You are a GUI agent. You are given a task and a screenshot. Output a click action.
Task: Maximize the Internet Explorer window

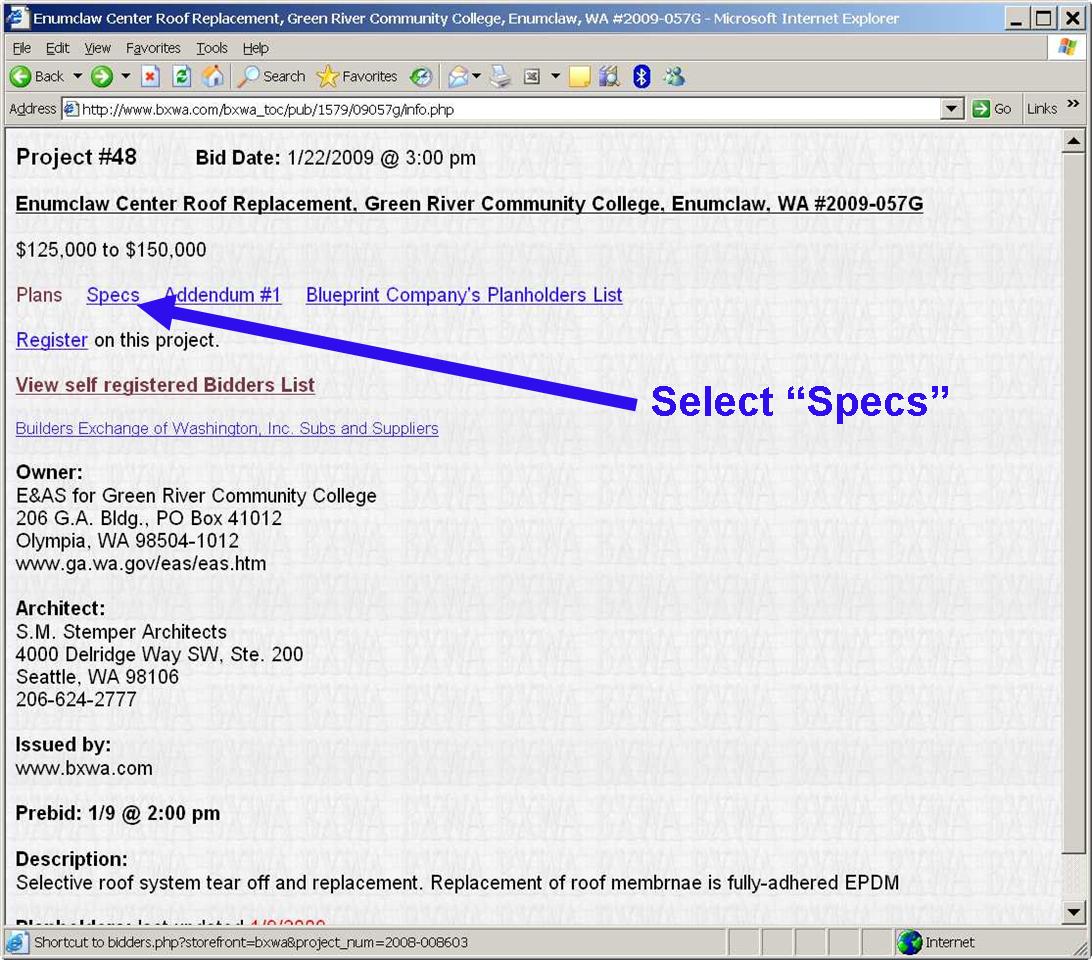[x=1043, y=18]
